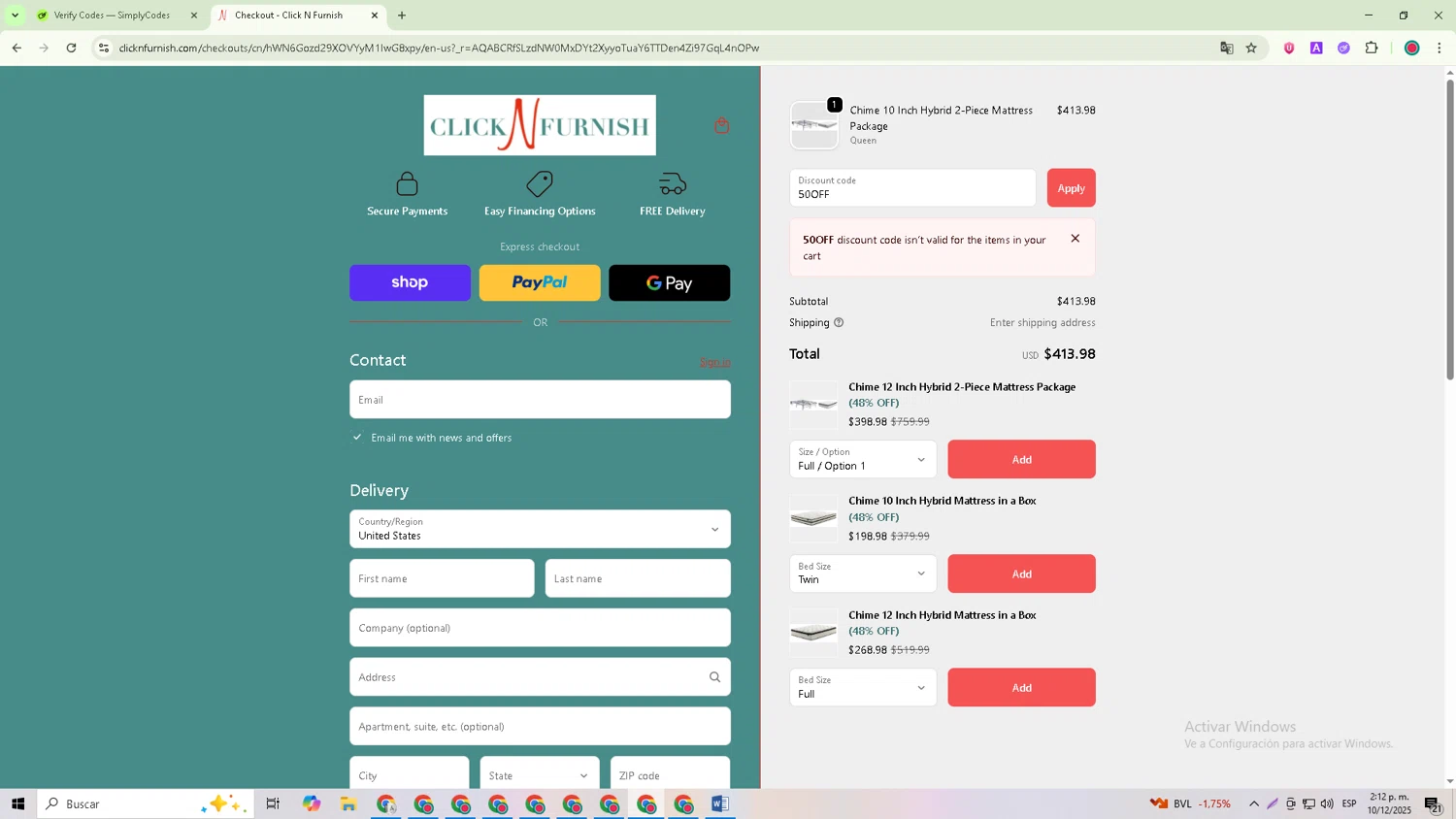The height and width of the screenshot is (819, 1456).
Task: Open the Chrome three-dot menu
Action: [1439, 48]
